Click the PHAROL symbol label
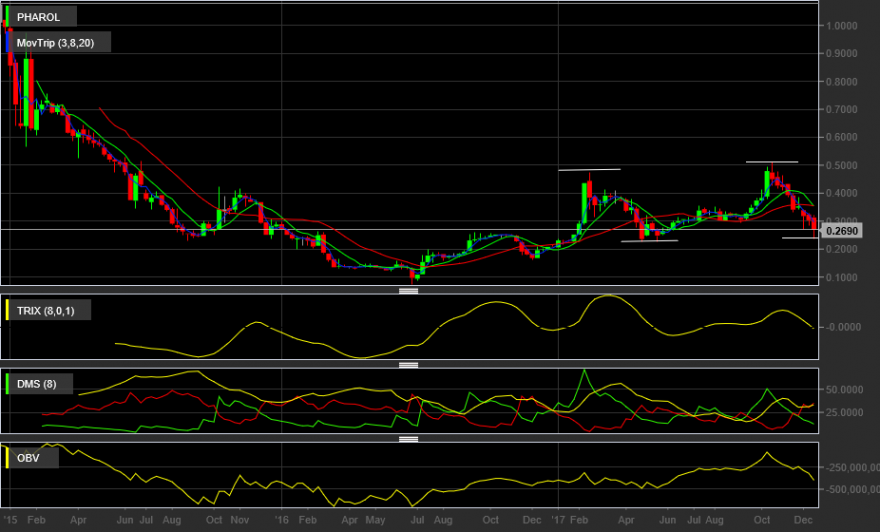Screen dimensions: 880x532 [x=38, y=17]
